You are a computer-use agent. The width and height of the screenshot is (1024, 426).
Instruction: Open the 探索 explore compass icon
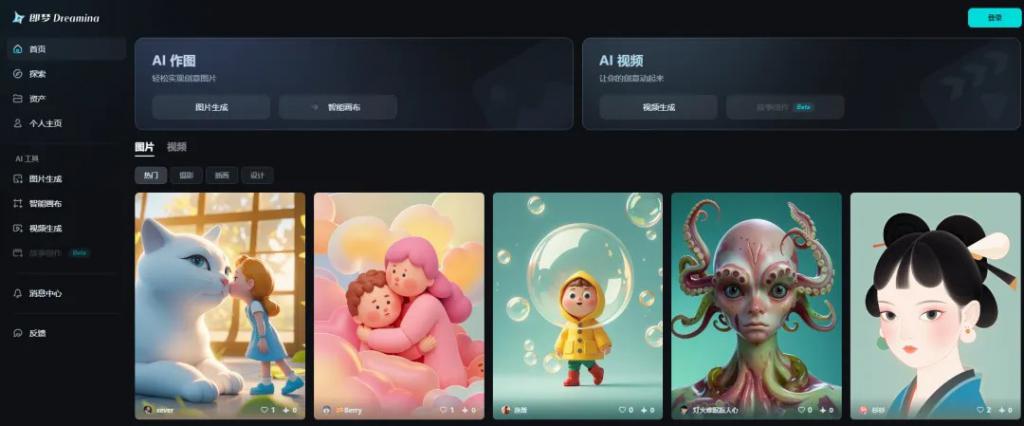coord(18,74)
